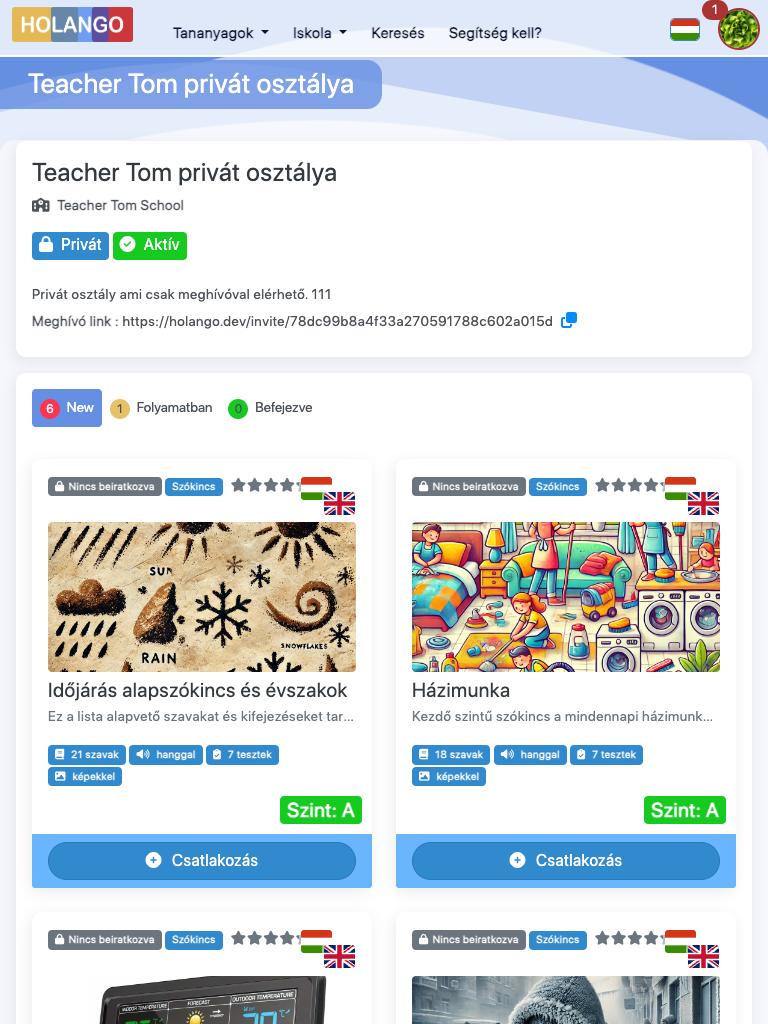Click the notification badge showing 1

(x=714, y=9)
